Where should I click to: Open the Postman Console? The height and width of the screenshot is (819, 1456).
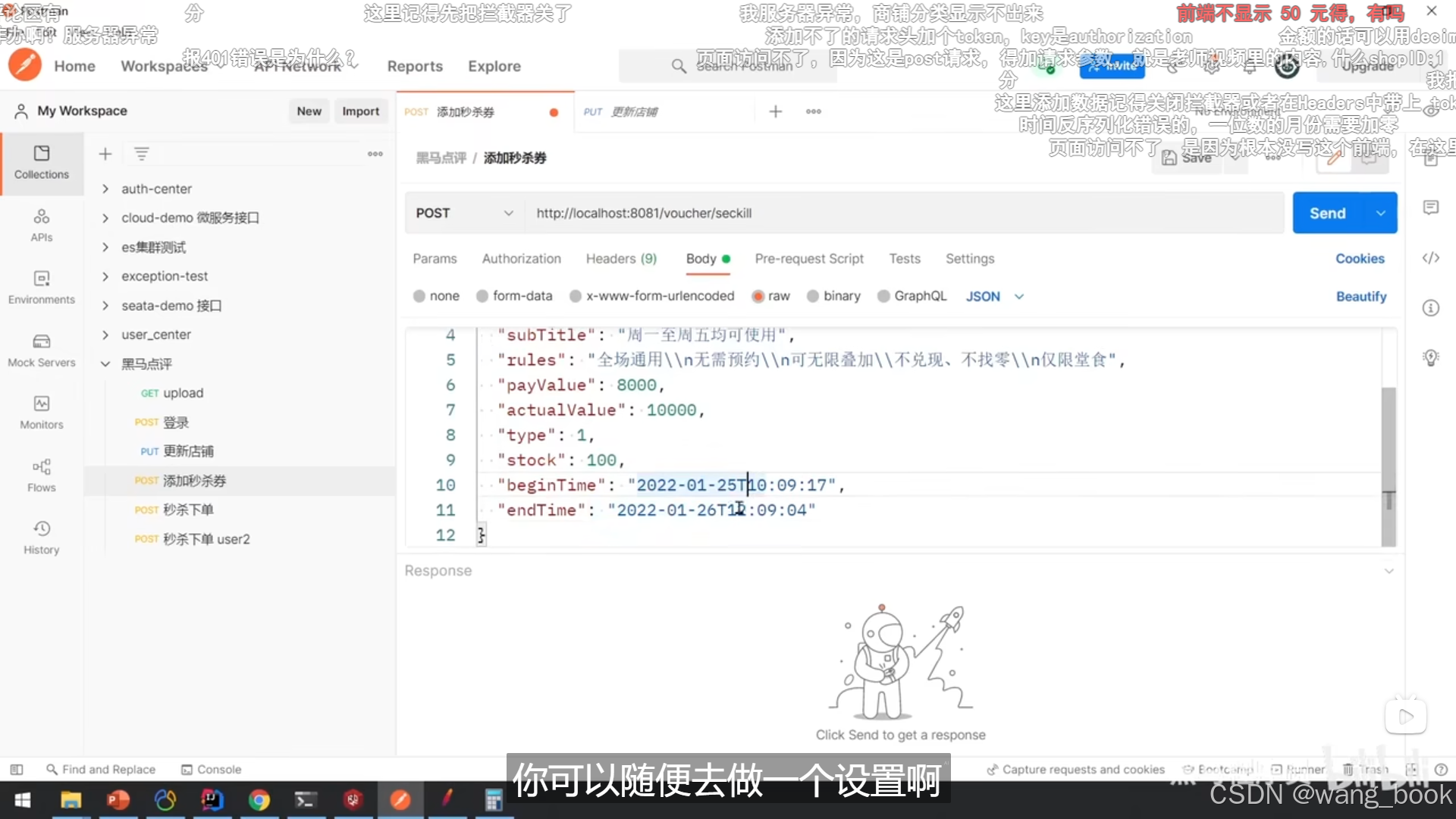[x=211, y=769]
